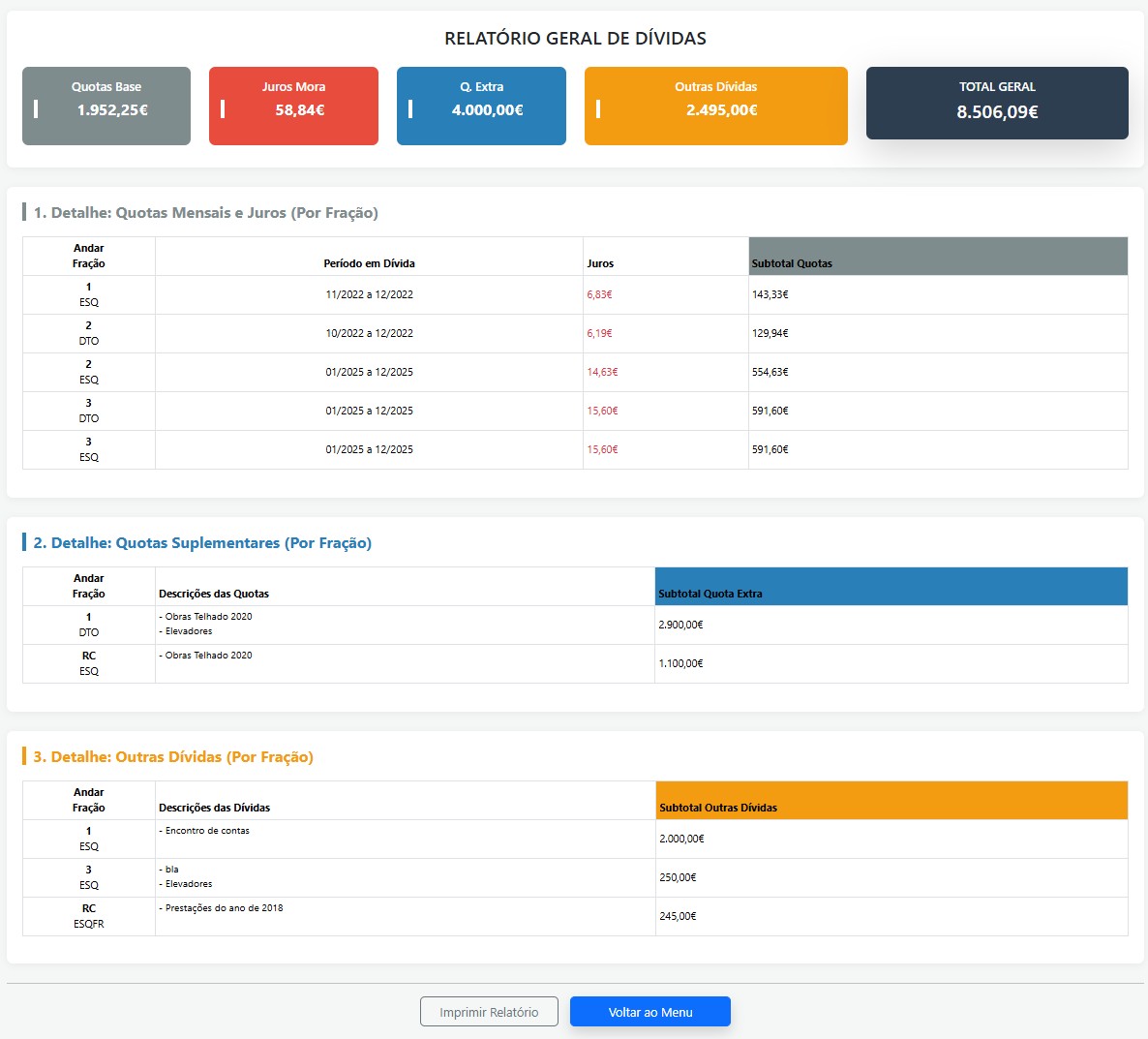The height and width of the screenshot is (1039, 1148).
Task: Click the Imprimir Relatório button
Action: click(489, 1012)
